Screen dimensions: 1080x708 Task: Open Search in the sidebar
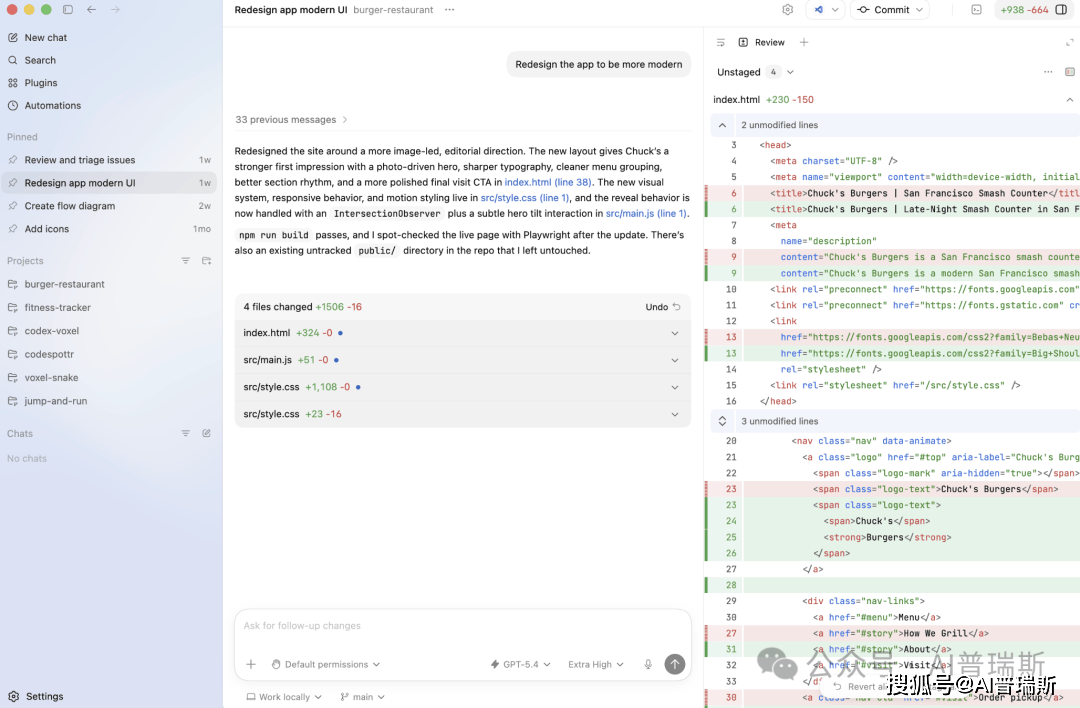[x=40, y=60]
